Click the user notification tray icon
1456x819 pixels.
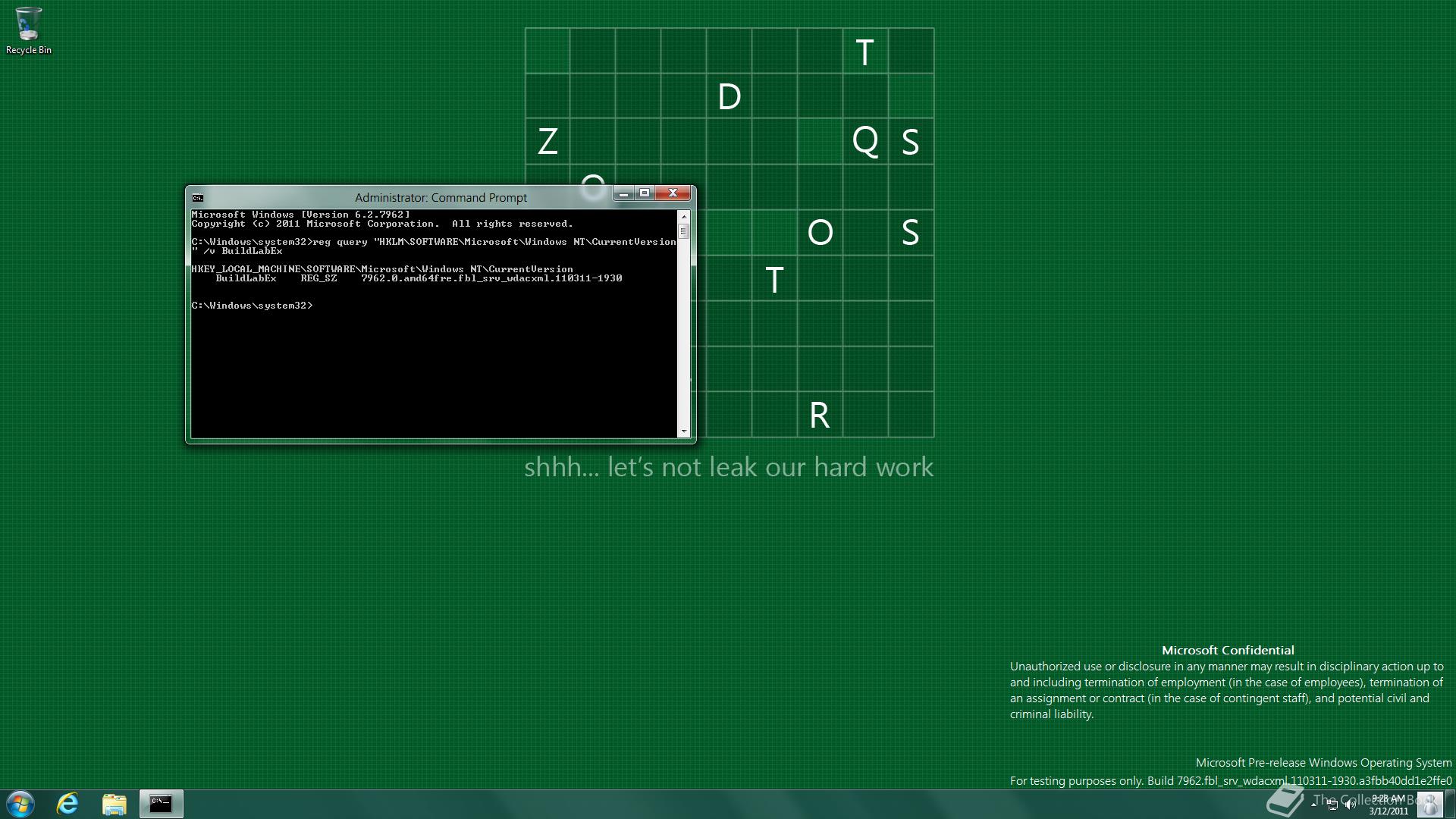click(x=1429, y=804)
